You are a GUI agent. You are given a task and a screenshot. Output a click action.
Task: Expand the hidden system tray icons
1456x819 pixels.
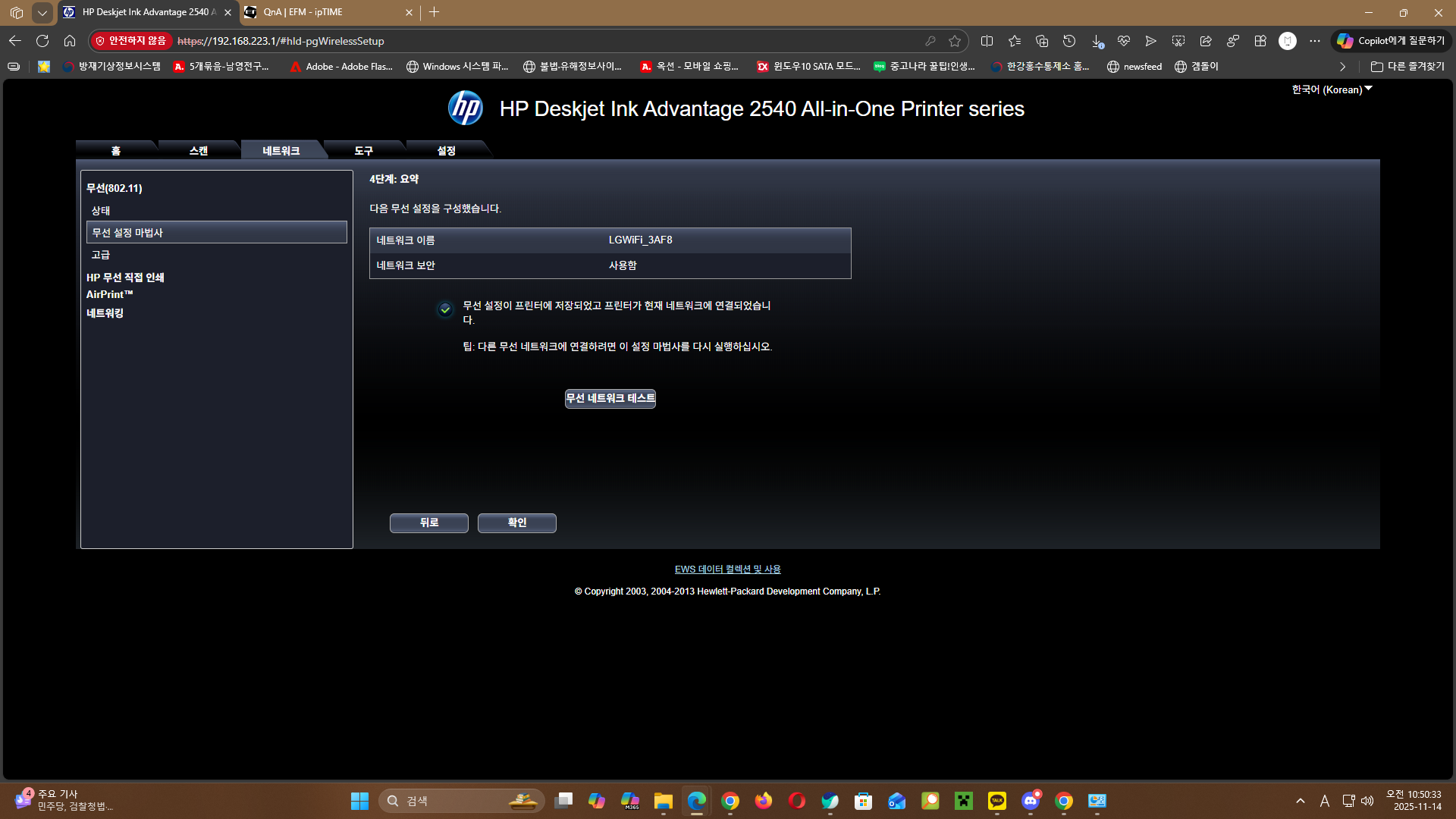point(1301,801)
